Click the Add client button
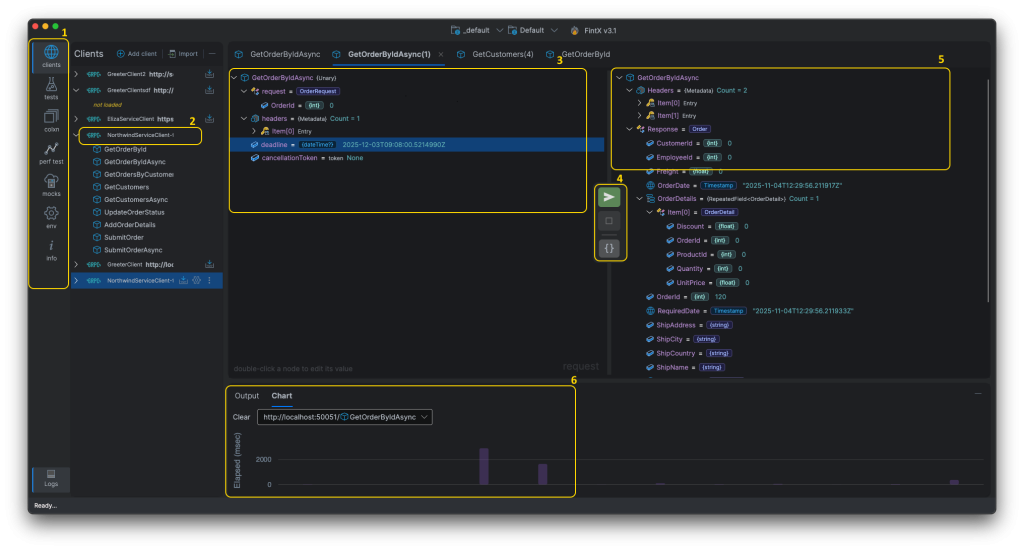Viewport: 1024px width, 551px height. coord(136,54)
